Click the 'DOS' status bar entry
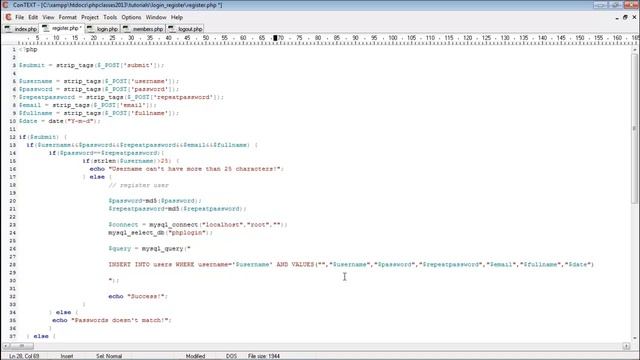The width and height of the screenshot is (640, 360). (231, 356)
